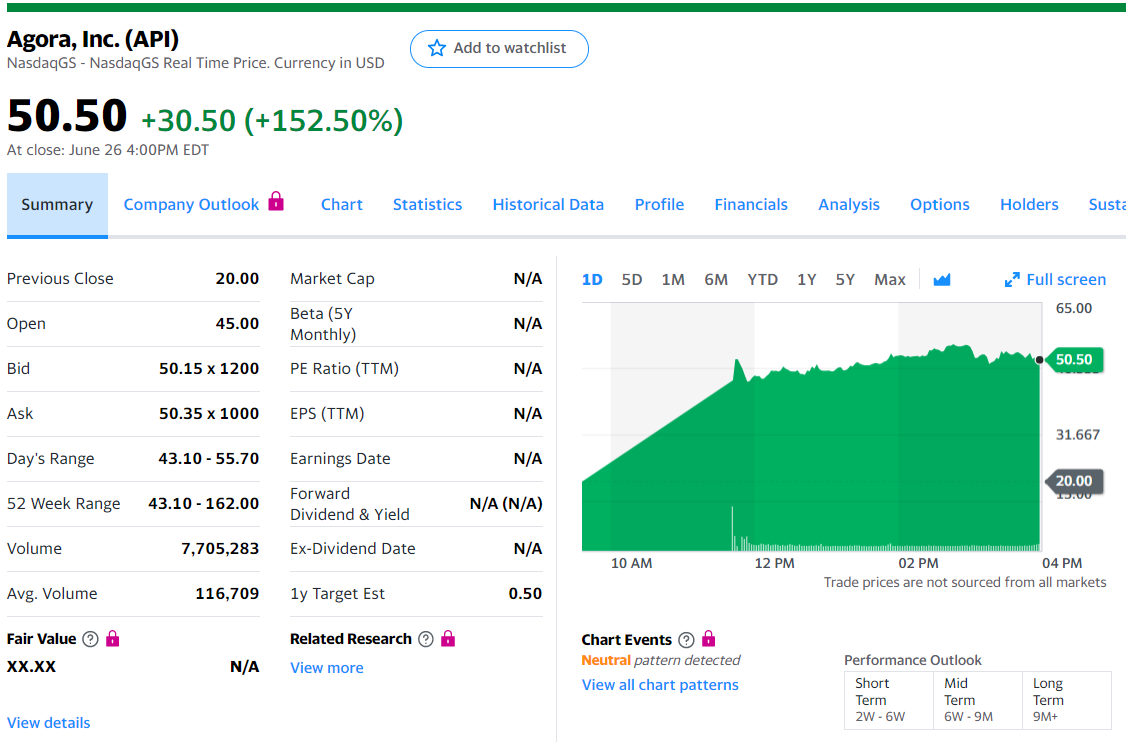Select the 5D chart range
Screen dimensions: 1126x745
click(632, 279)
